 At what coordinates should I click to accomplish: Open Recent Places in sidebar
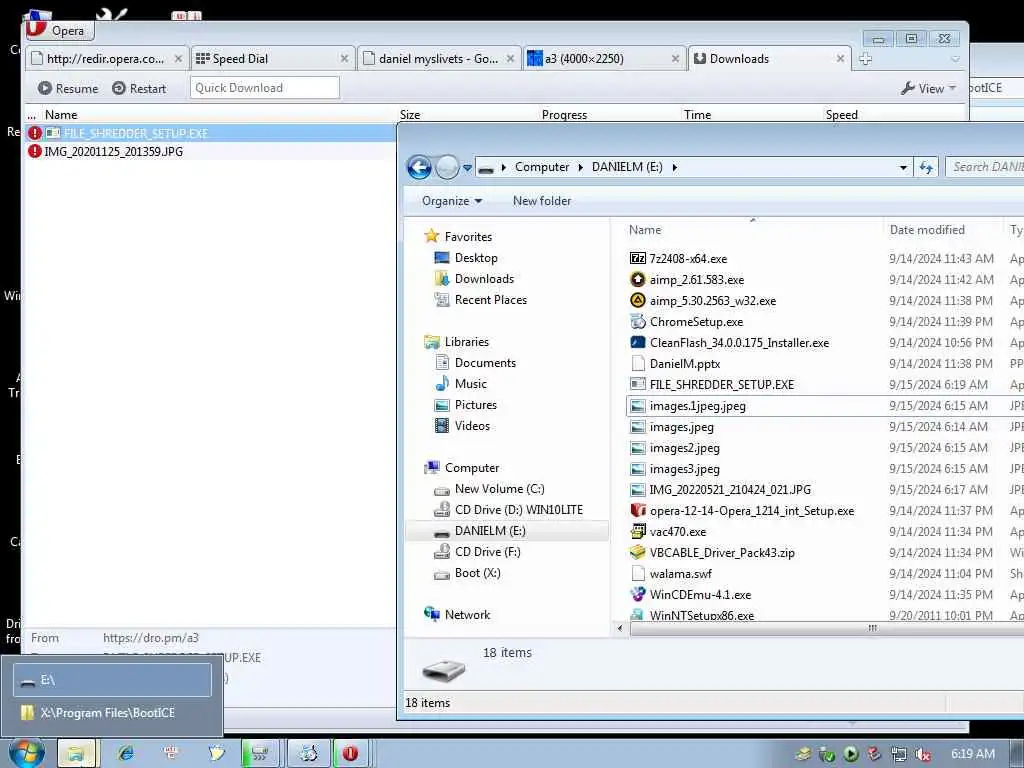pos(490,300)
